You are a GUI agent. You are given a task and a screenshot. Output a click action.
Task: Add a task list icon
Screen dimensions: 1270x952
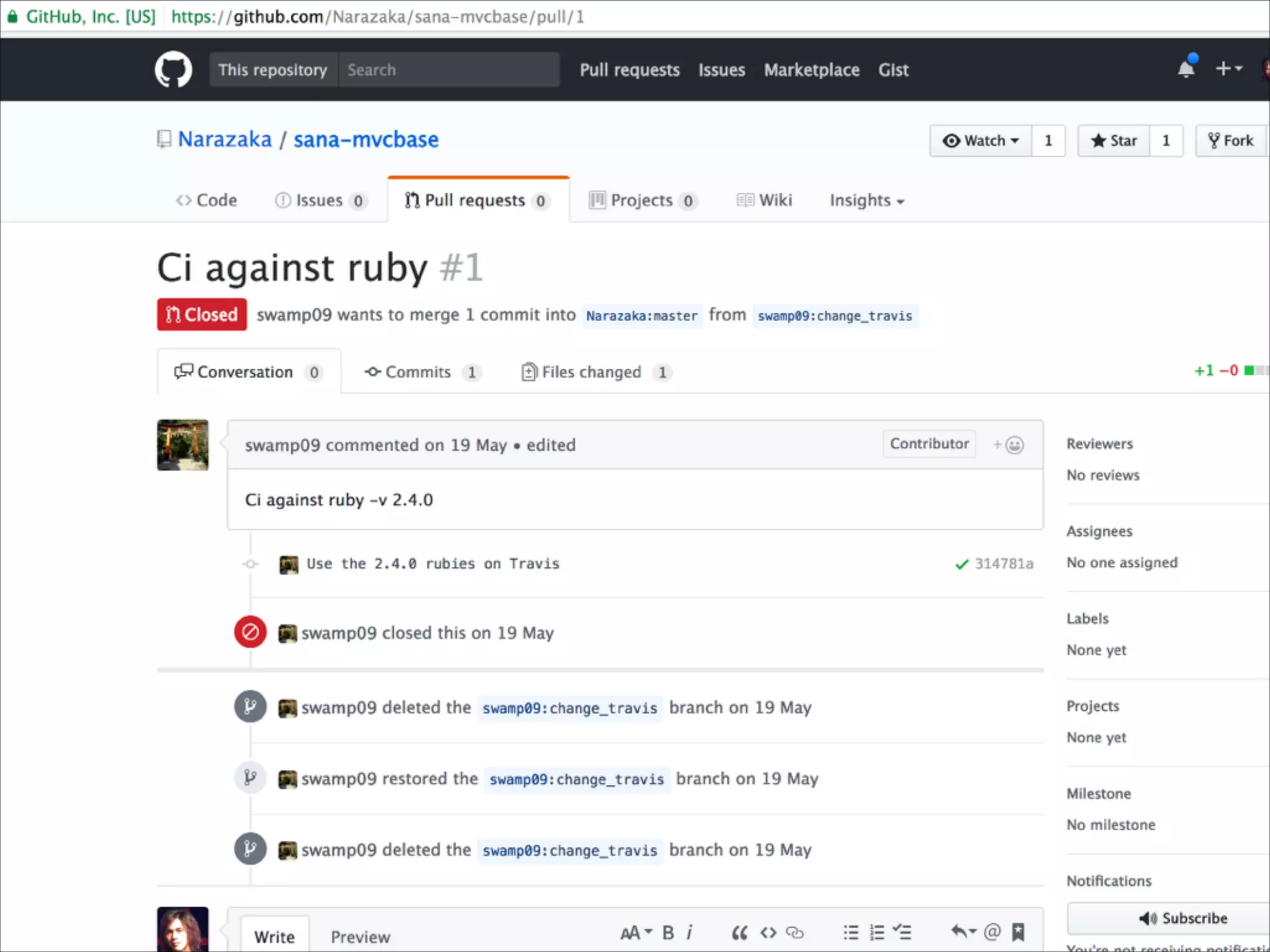[902, 932]
